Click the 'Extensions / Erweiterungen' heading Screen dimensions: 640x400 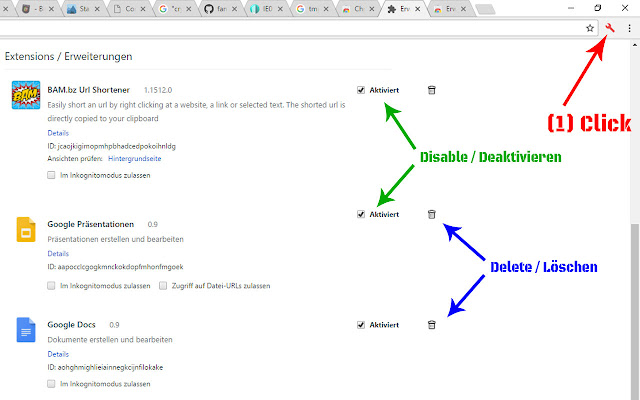coord(69,56)
